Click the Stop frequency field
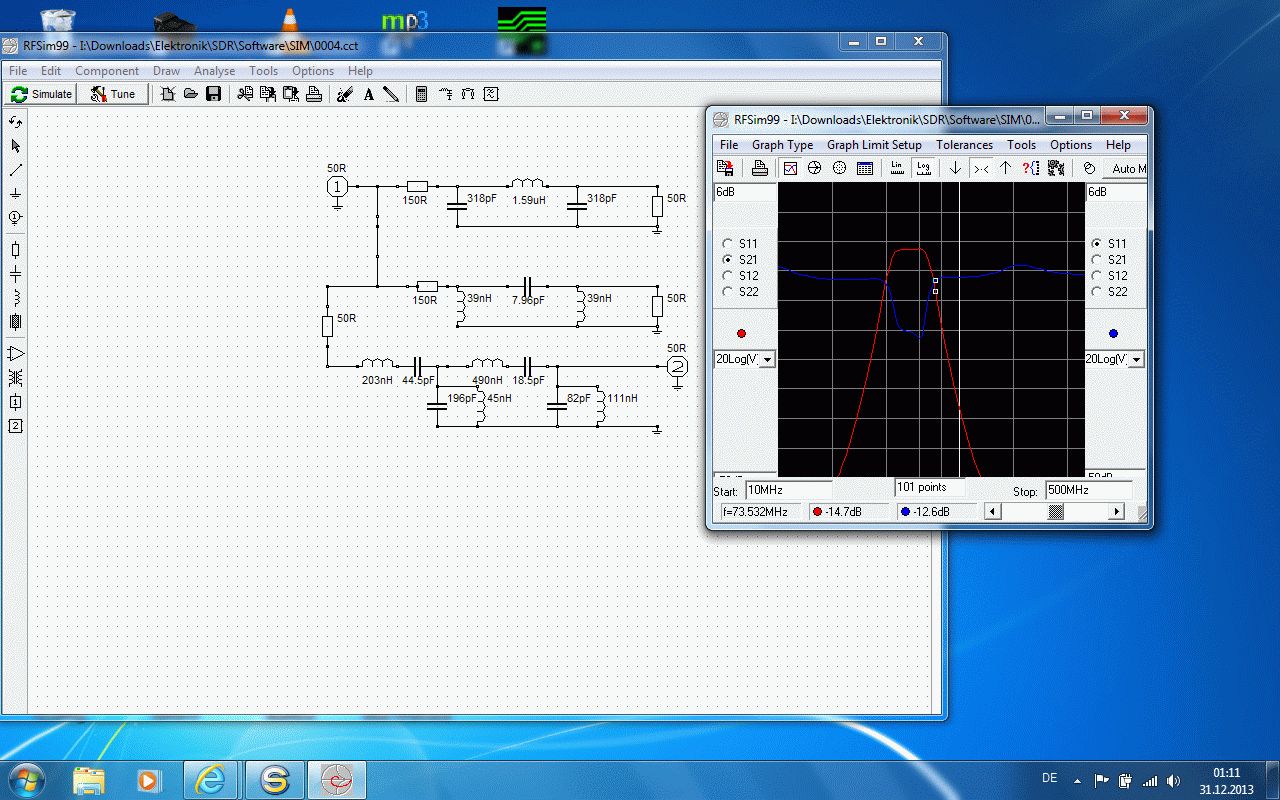Viewport: 1280px width, 800px height. click(1088, 490)
